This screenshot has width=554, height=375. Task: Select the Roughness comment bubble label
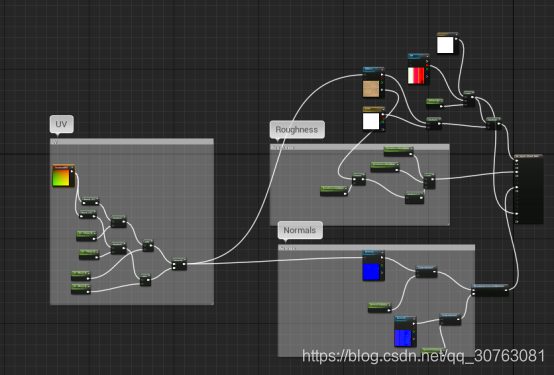[297, 130]
